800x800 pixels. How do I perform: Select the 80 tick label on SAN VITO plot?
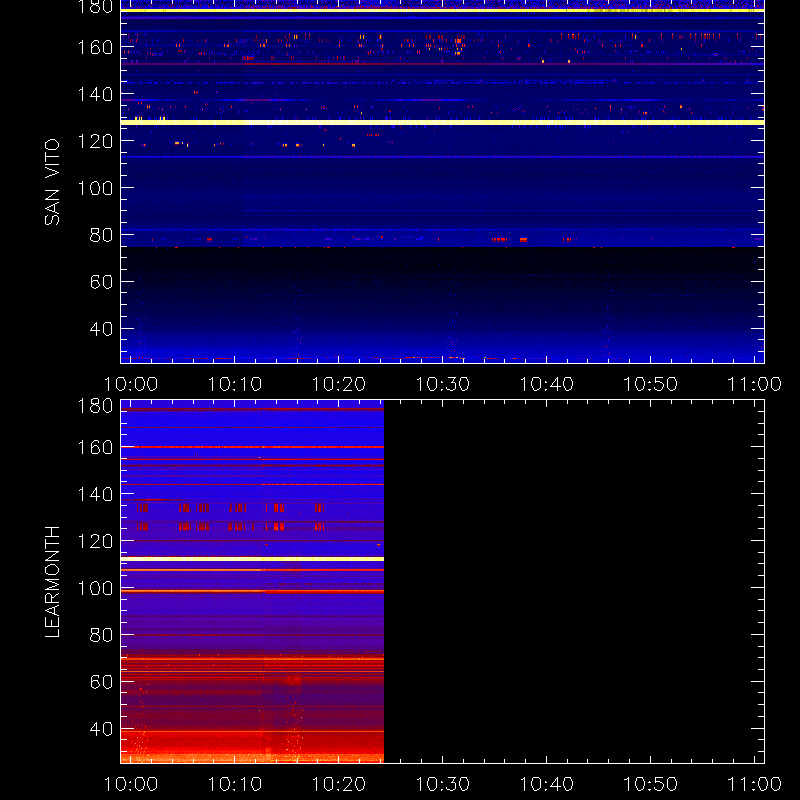tap(101, 235)
